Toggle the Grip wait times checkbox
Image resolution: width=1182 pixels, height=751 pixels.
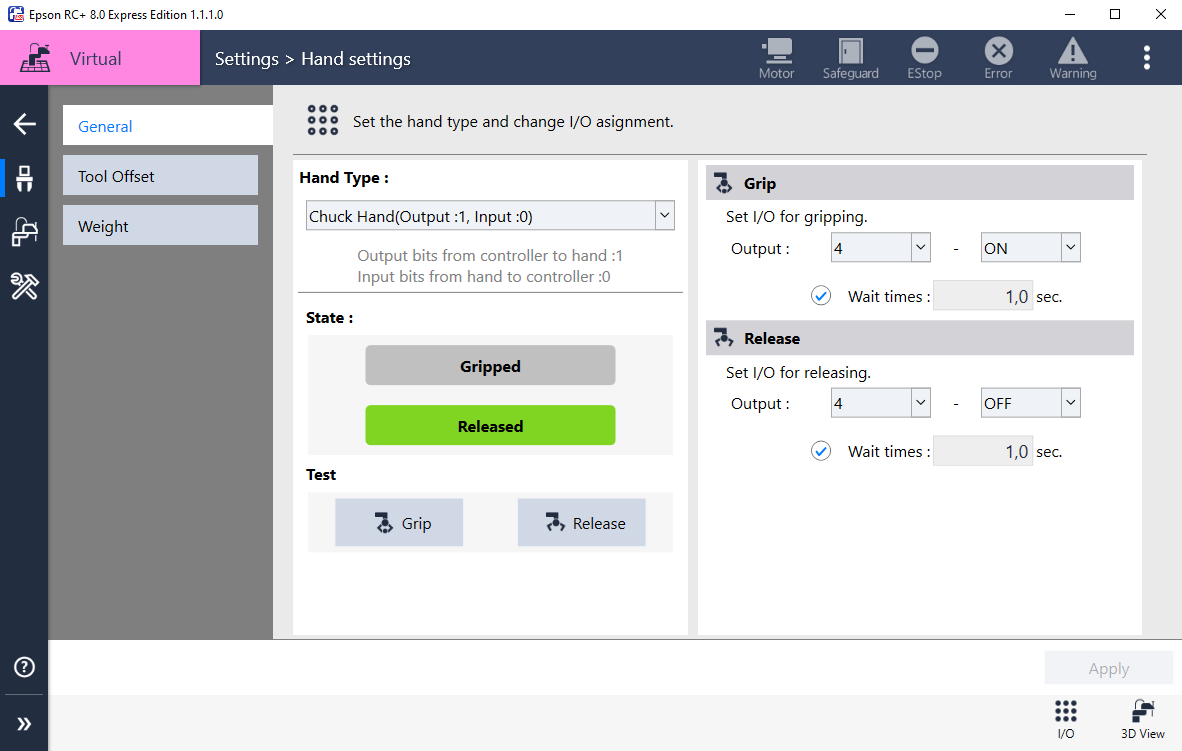click(821, 296)
